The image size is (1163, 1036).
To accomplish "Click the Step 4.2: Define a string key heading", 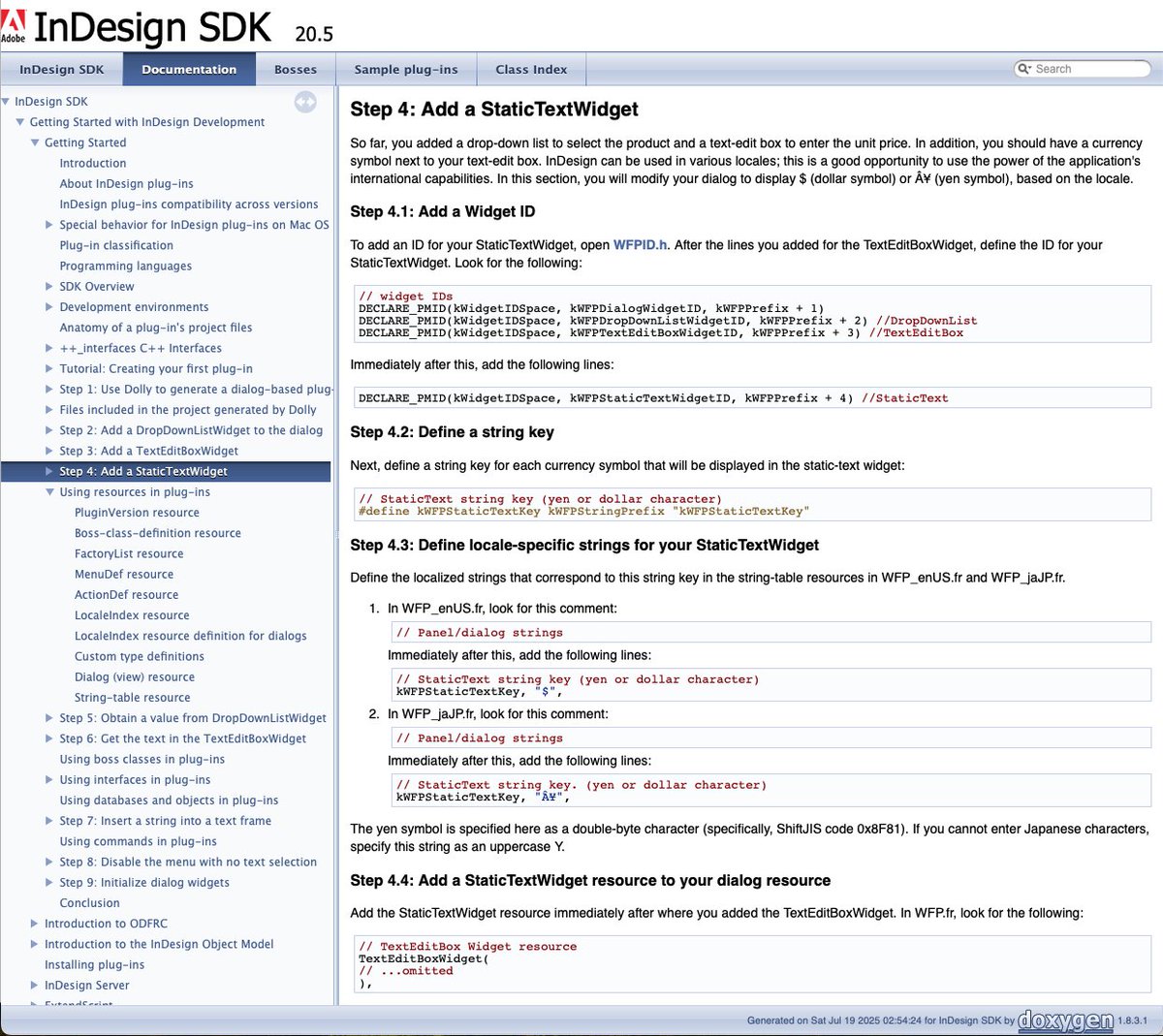I will (453, 432).
